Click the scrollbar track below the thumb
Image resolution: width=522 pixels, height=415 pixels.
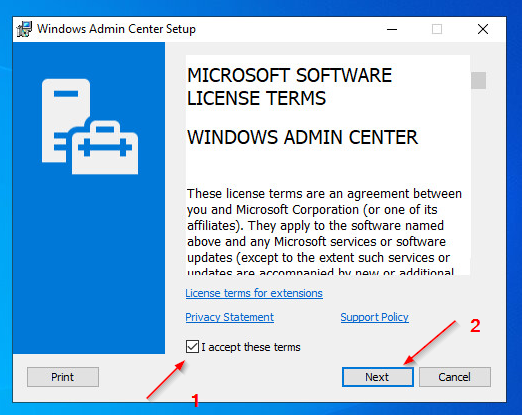point(478,182)
